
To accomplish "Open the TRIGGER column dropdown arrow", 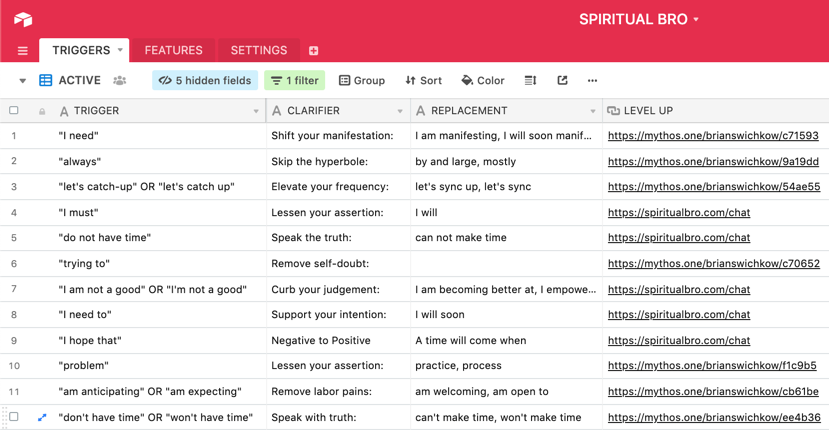I will [x=256, y=111].
